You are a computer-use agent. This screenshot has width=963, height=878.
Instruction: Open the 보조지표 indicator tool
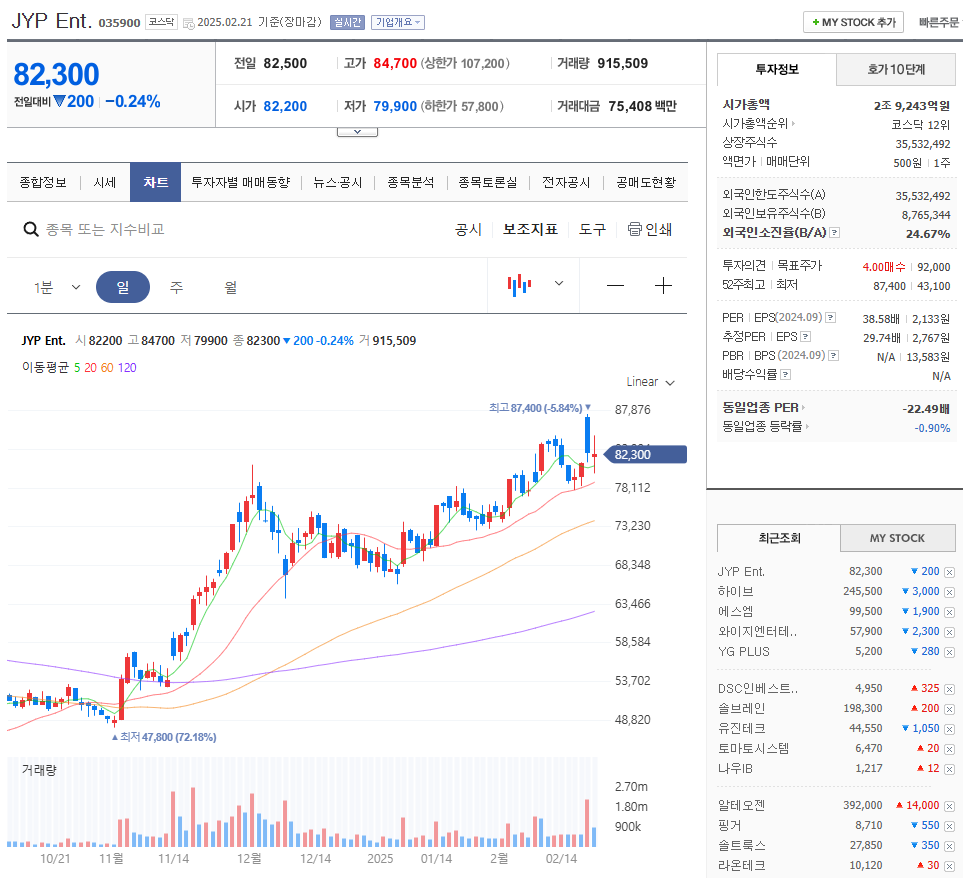[x=532, y=229]
